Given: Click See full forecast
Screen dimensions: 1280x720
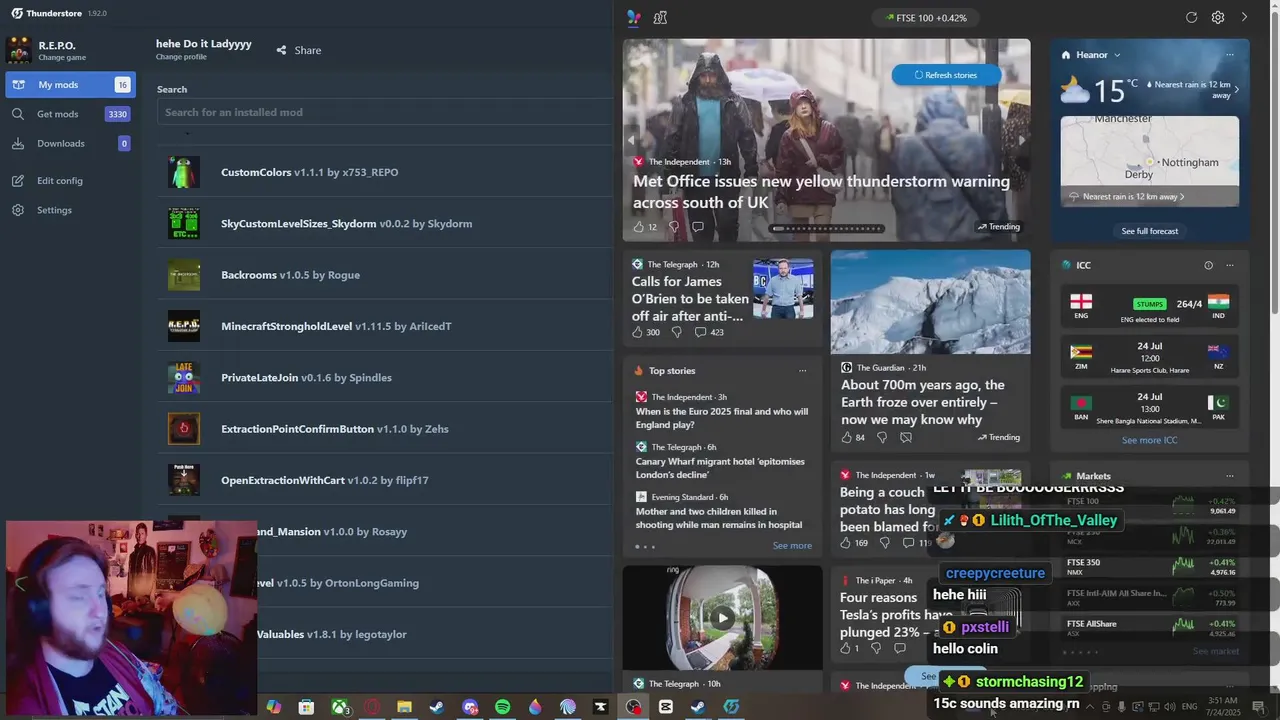Looking at the screenshot, I should [1150, 231].
